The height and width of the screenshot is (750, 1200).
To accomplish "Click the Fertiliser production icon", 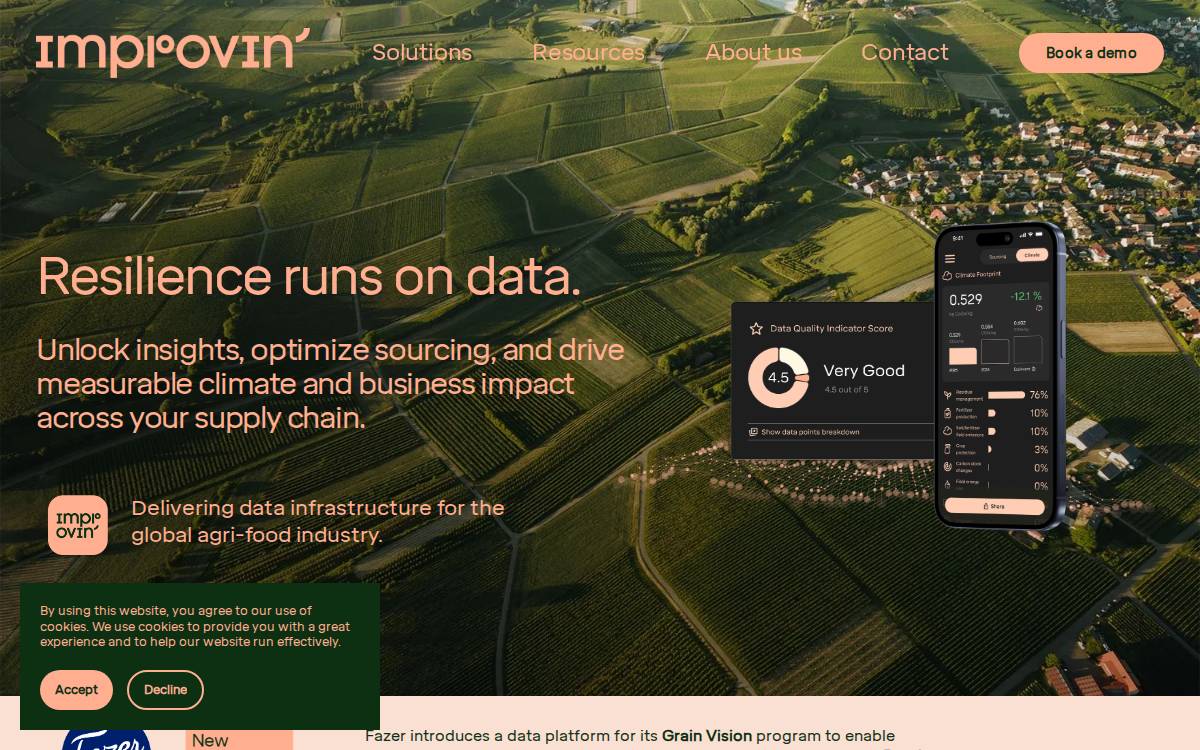I will click(948, 413).
